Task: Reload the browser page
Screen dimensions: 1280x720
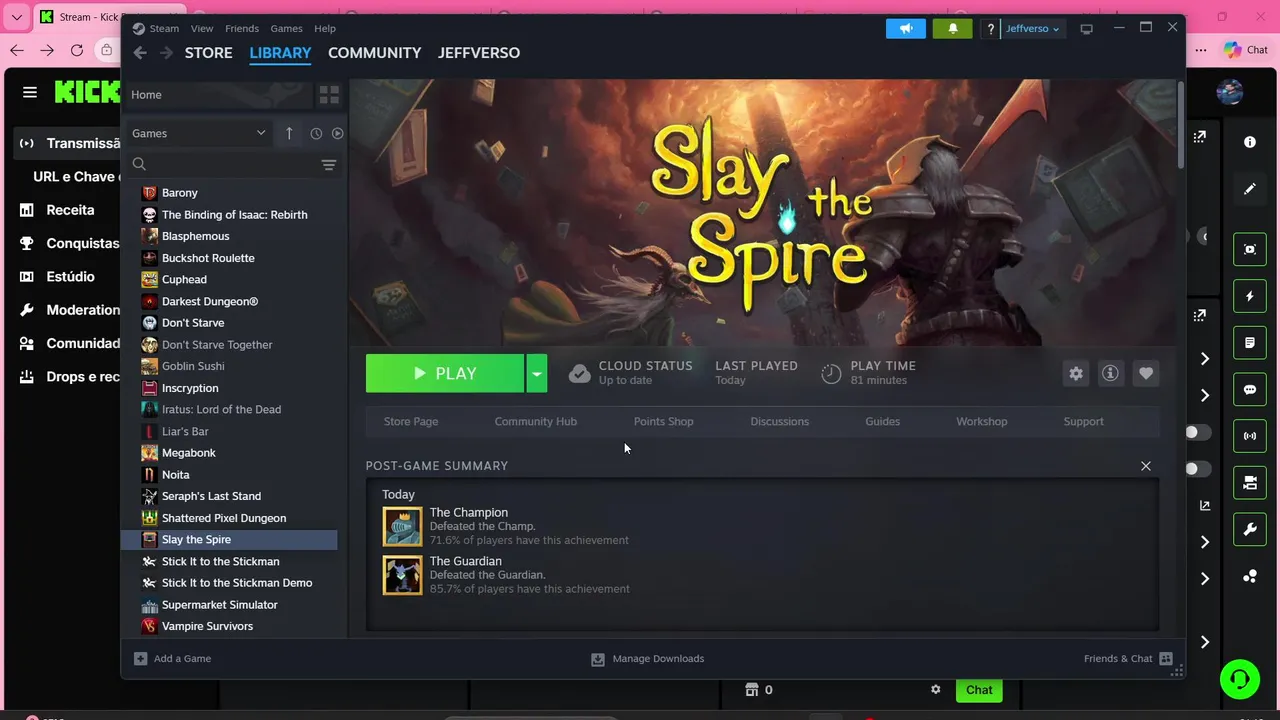Action: (77, 50)
